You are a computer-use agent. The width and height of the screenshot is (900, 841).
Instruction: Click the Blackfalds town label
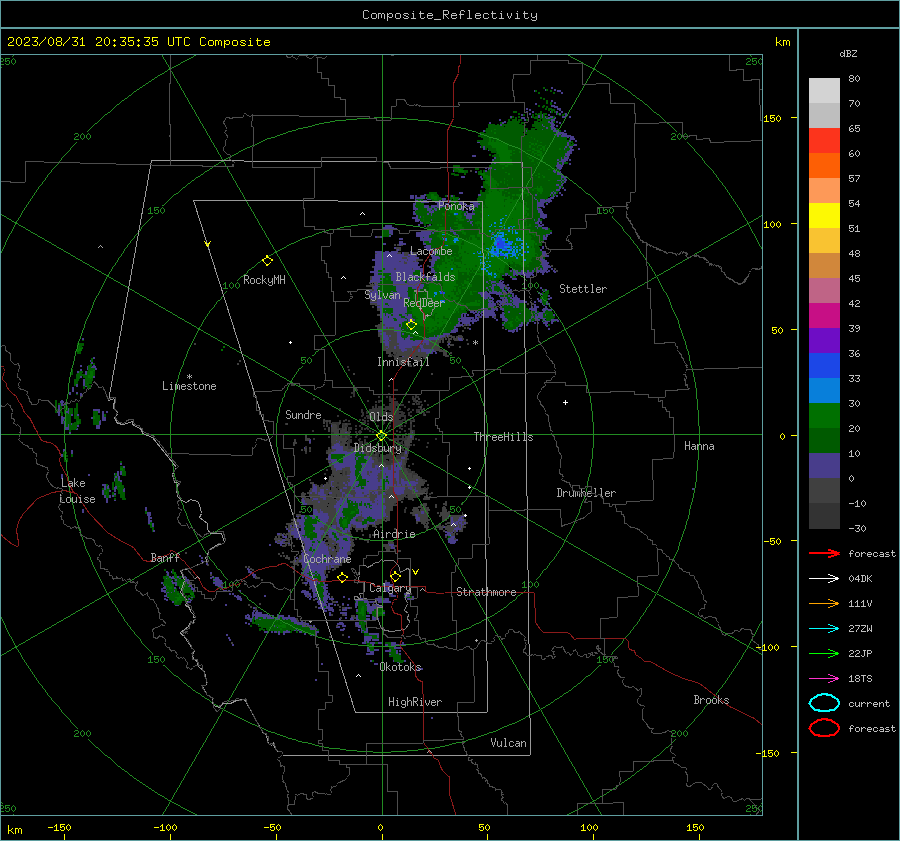tap(425, 277)
